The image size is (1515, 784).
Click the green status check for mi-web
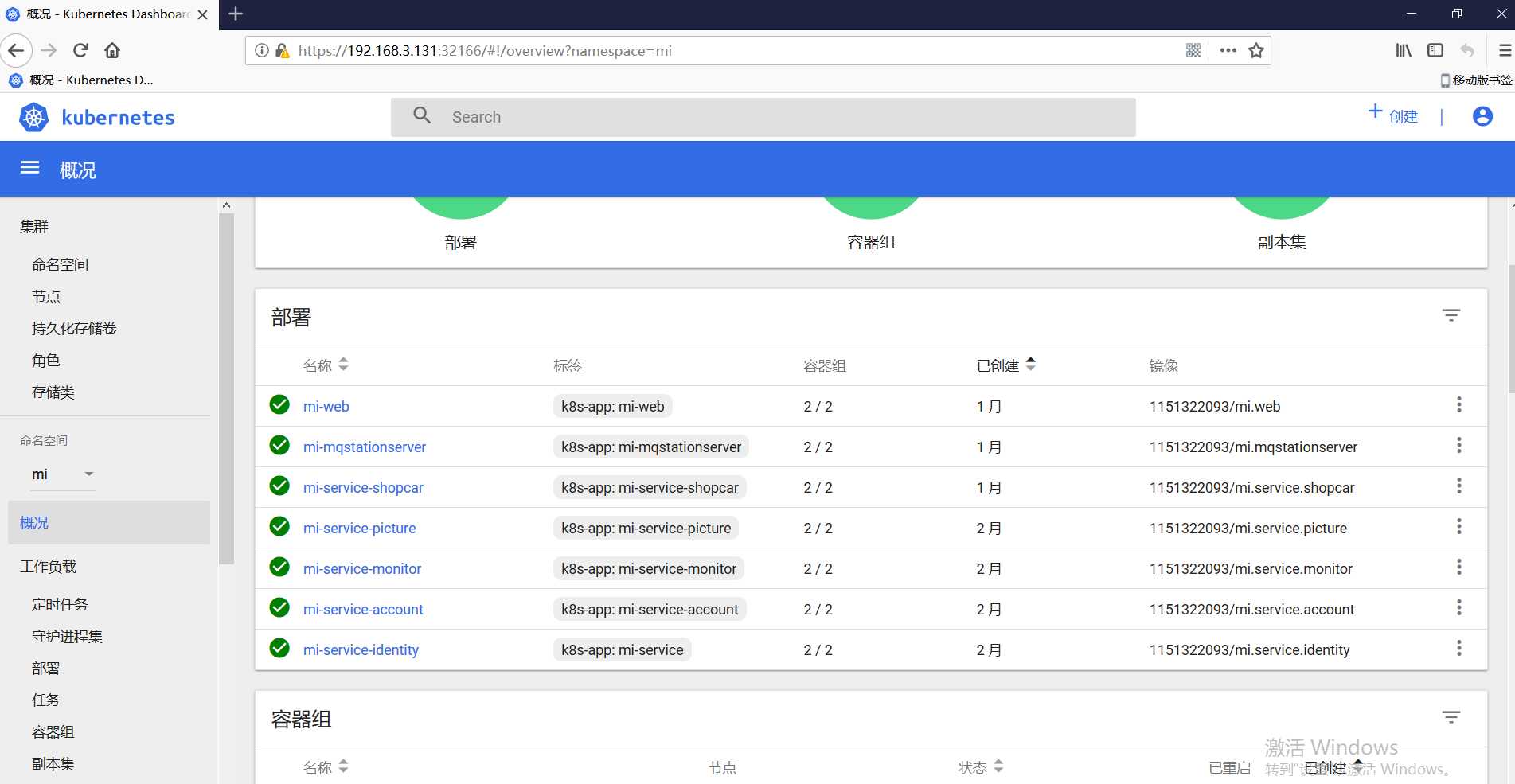pyautogui.click(x=279, y=404)
